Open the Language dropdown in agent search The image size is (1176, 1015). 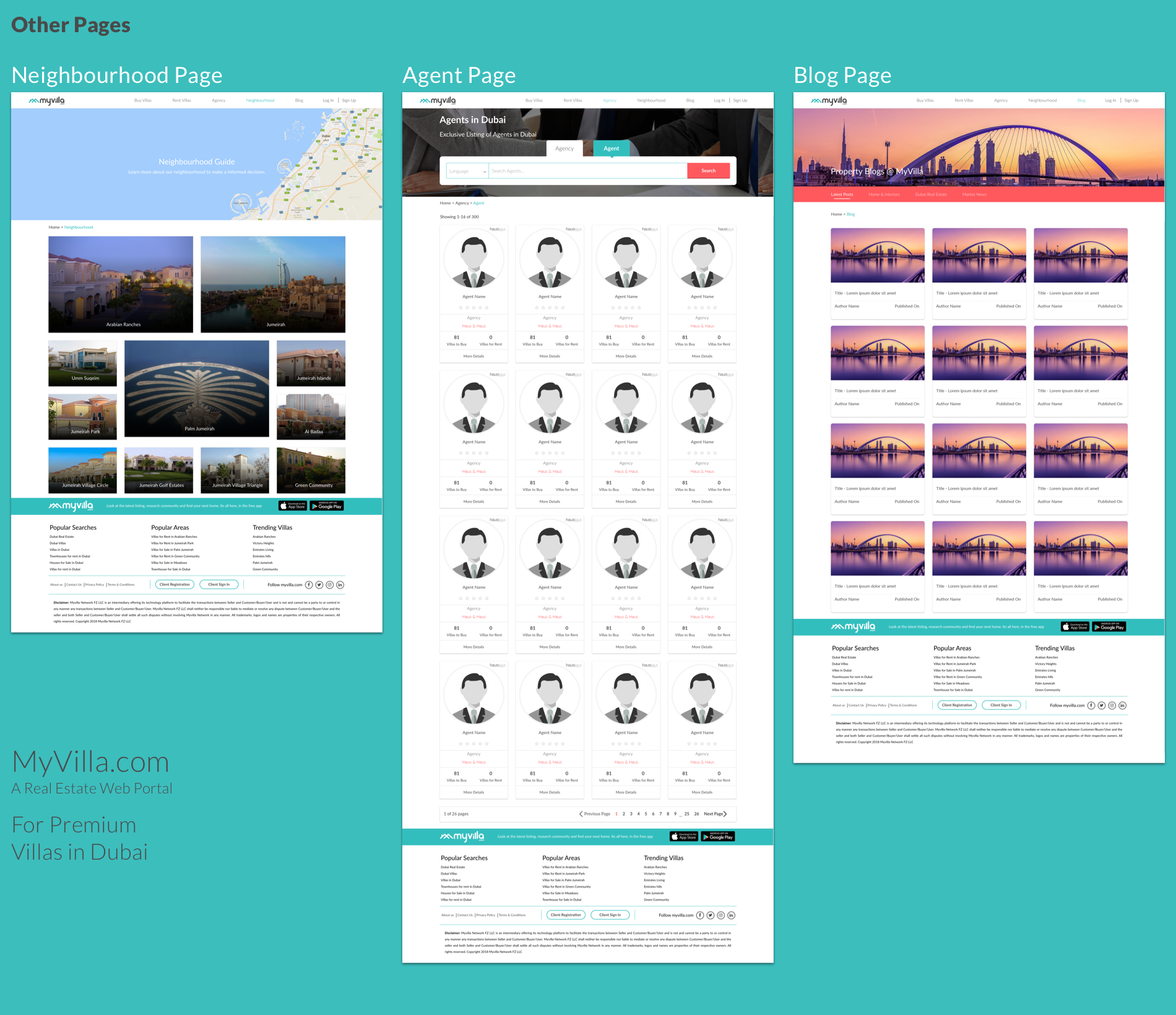(467, 171)
